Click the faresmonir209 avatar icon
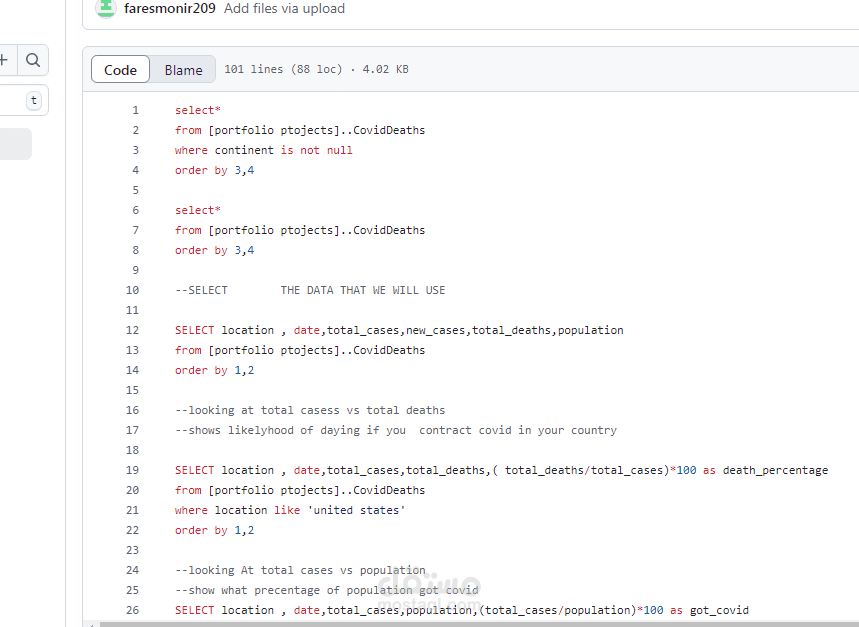Image resolution: width=859 pixels, height=627 pixels. [105, 8]
